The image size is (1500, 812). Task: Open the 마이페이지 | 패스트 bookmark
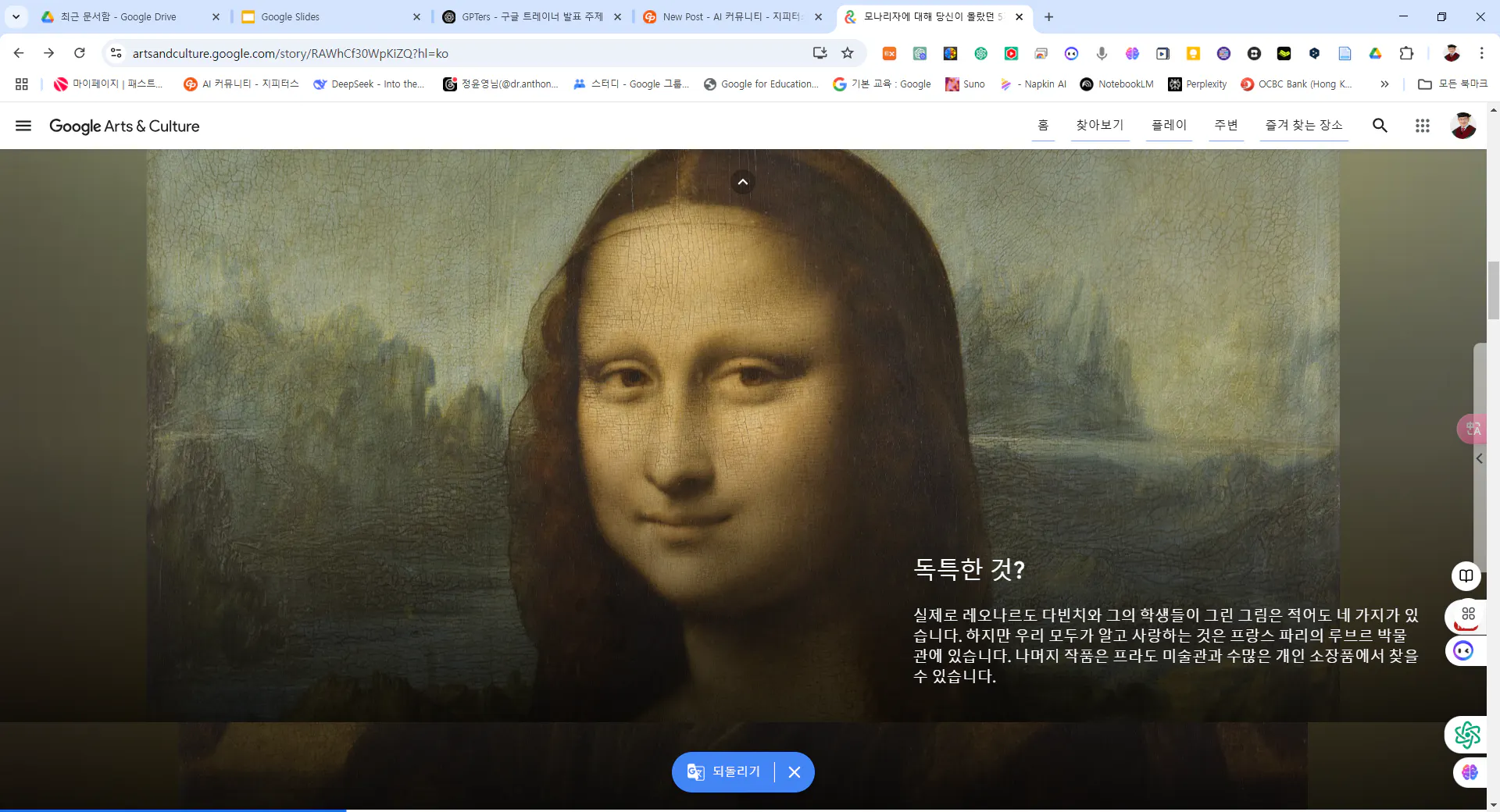tap(109, 84)
